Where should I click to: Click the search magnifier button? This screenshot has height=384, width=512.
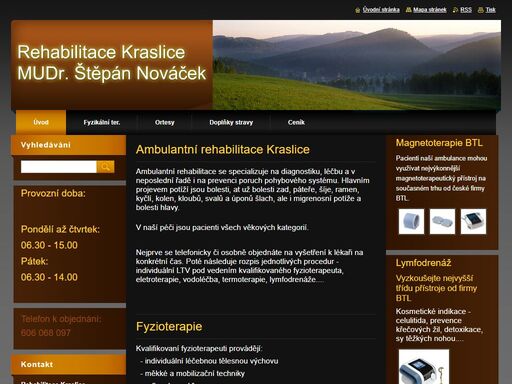(x=105, y=167)
